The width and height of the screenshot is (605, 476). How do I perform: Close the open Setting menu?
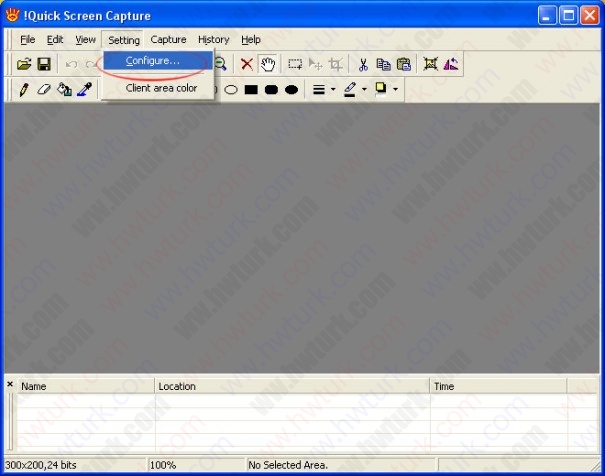(124, 40)
